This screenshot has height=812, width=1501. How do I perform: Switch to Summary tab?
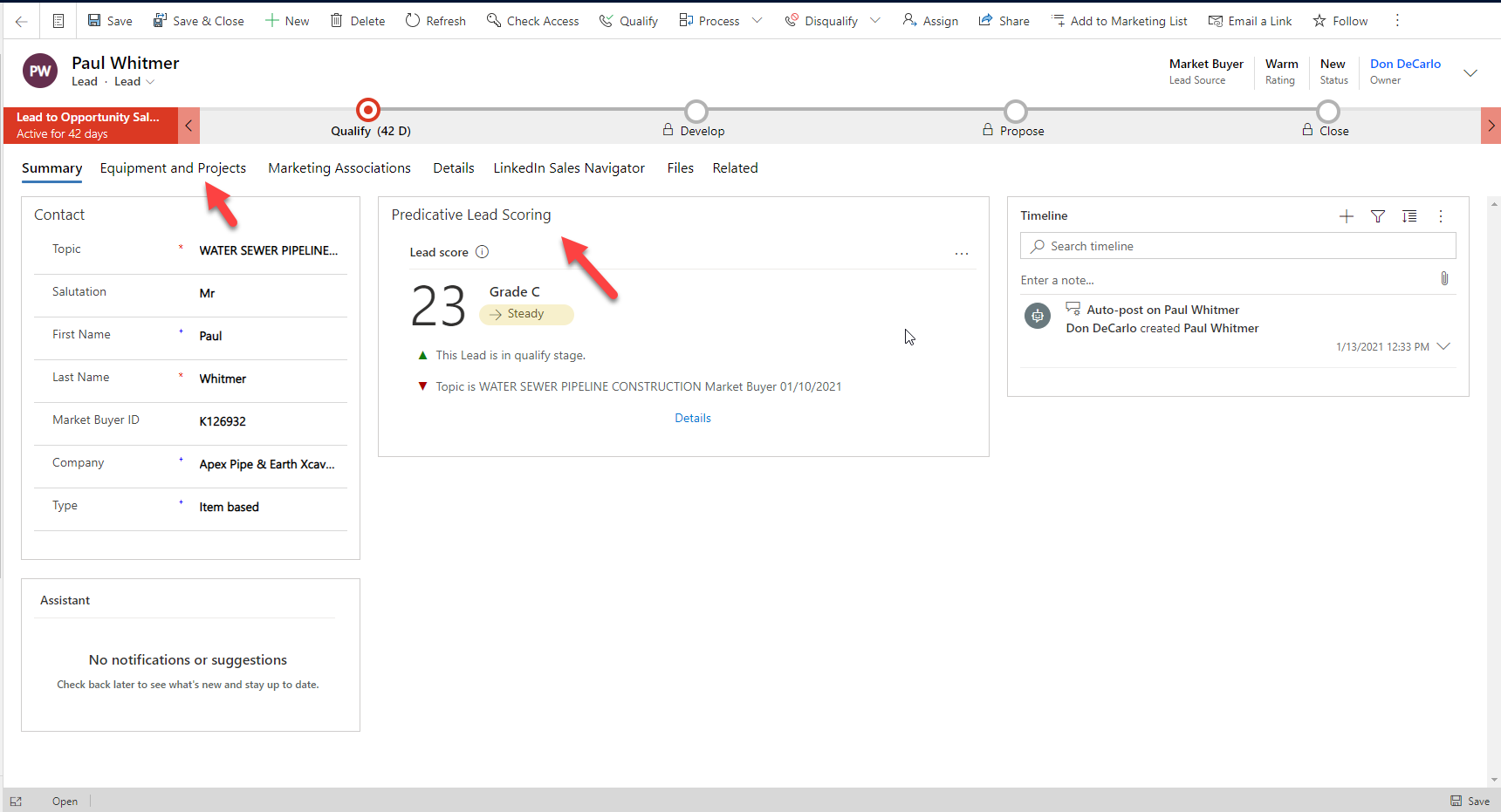click(x=51, y=168)
